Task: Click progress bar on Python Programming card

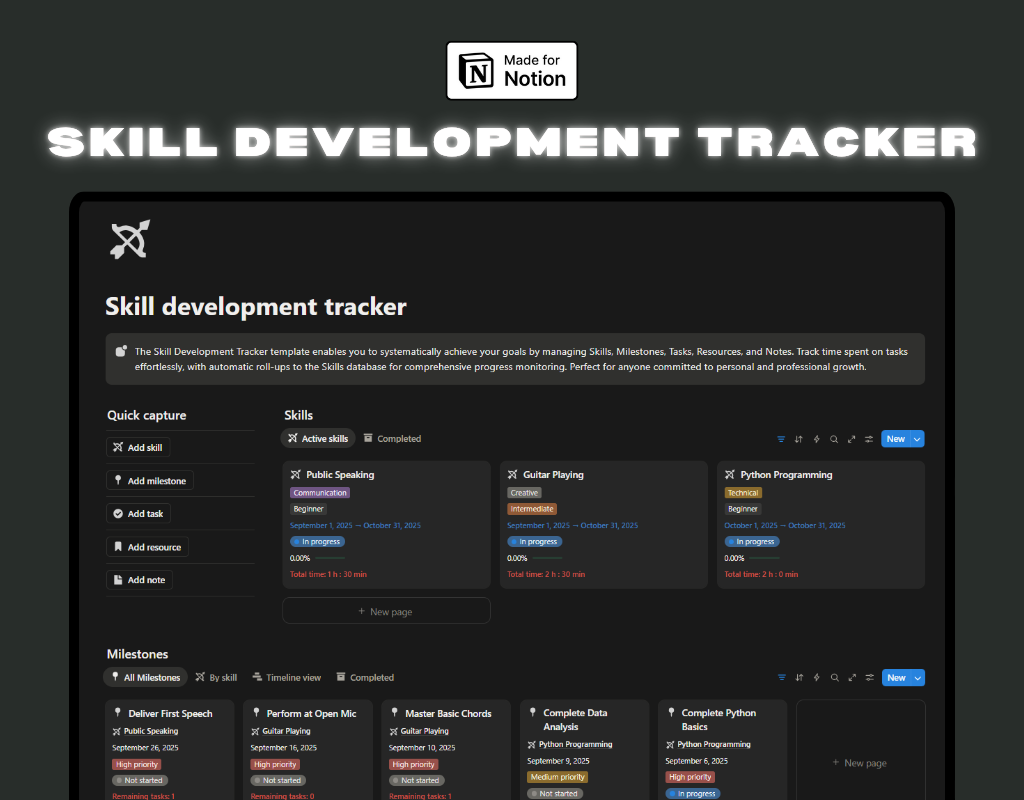Action: pos(764,558)
